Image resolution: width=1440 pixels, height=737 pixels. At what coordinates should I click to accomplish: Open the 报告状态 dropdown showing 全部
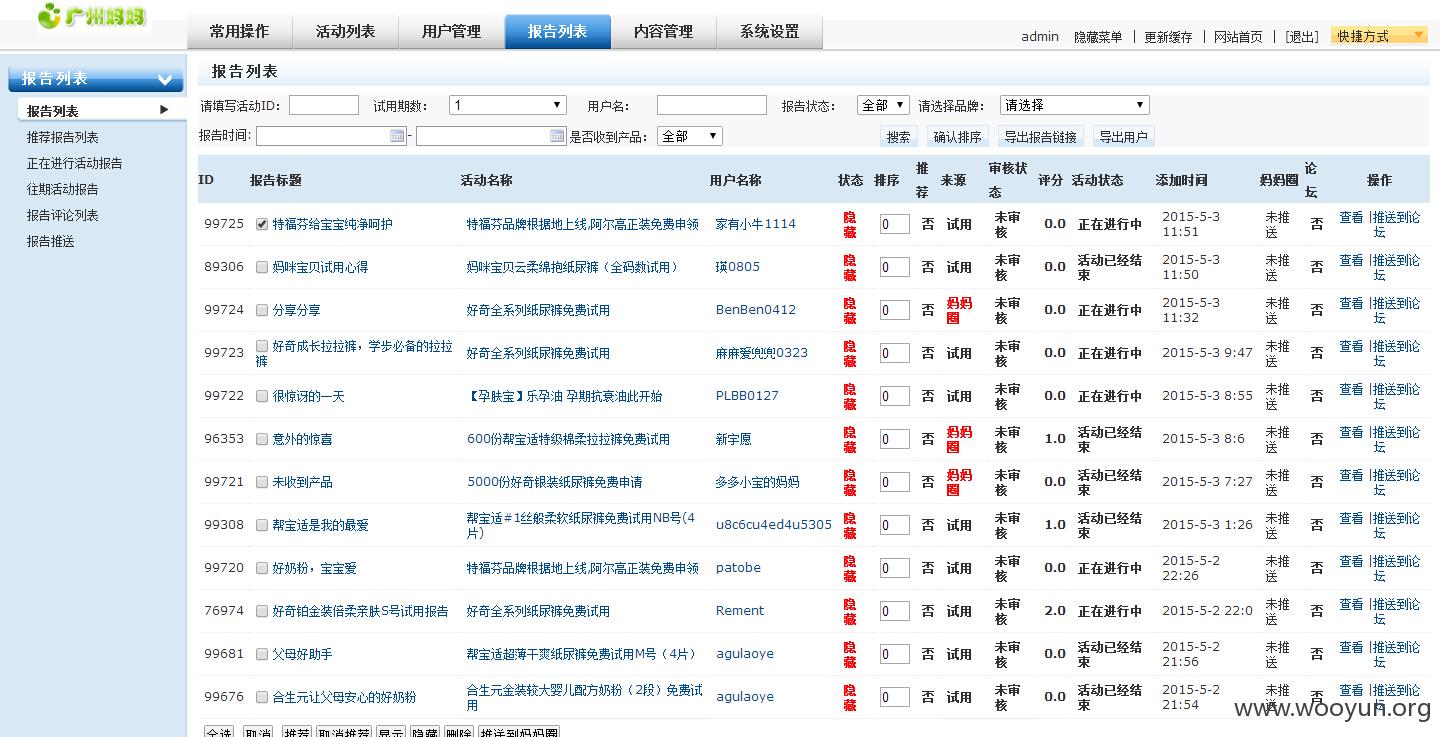pyautogui.click(x=883, y=105)
